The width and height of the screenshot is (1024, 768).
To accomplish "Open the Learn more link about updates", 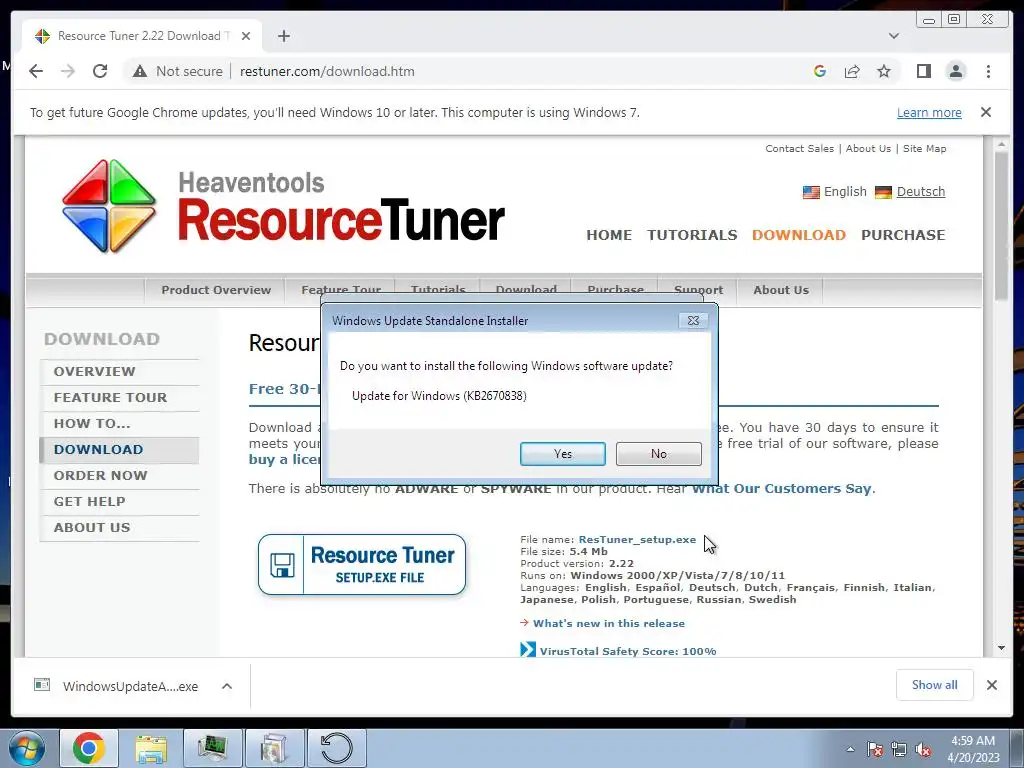I will [929, 112].
